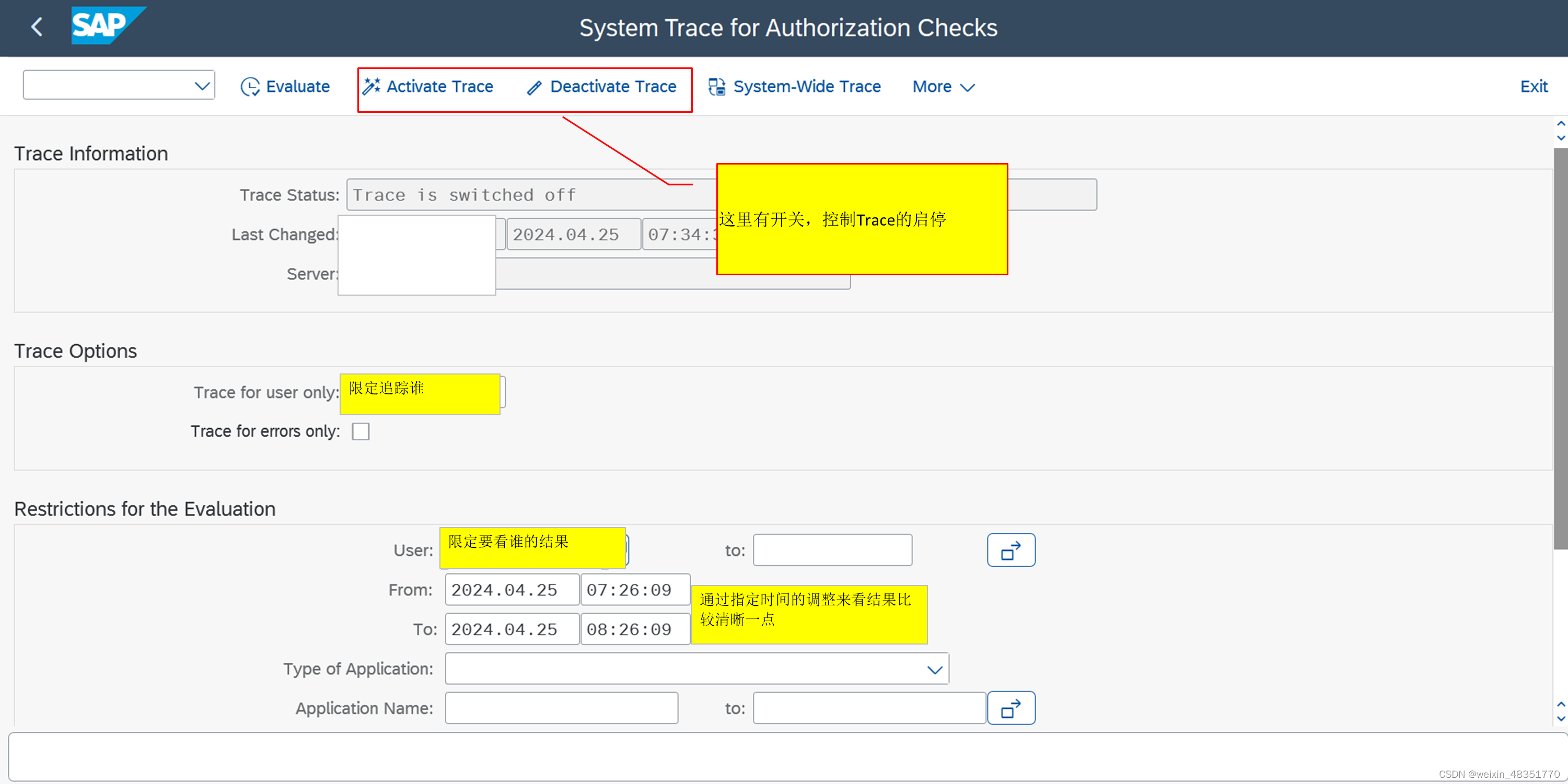Click the SAP logo
Viewport: 1568px width, 784px height.
click(x=107, y=26)
